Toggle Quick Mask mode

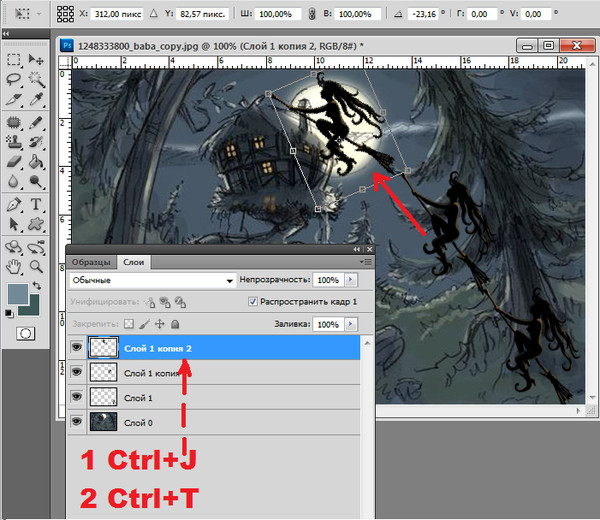click(x=26, y=334)
